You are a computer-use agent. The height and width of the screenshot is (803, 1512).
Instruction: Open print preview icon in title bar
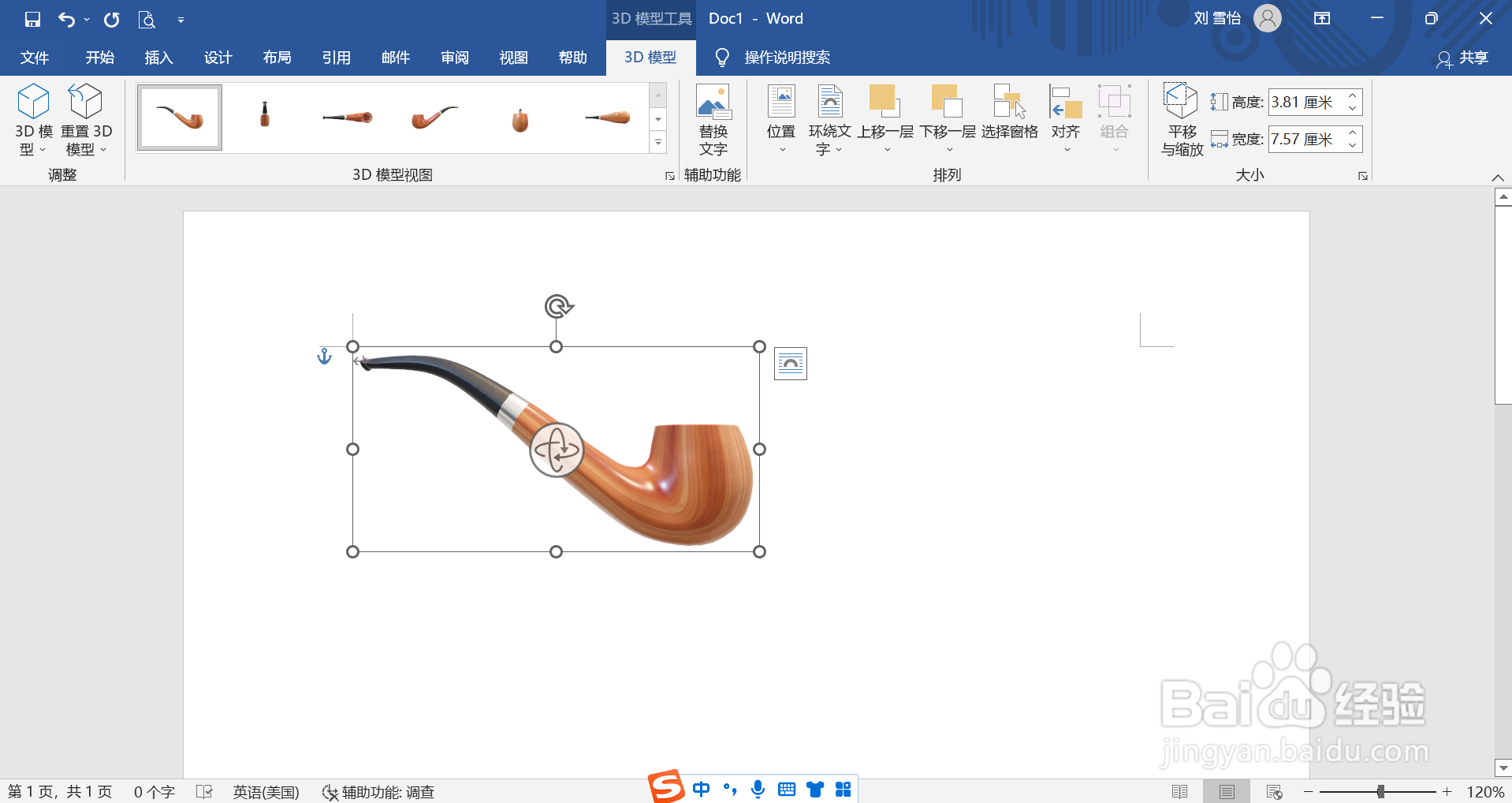147,19
